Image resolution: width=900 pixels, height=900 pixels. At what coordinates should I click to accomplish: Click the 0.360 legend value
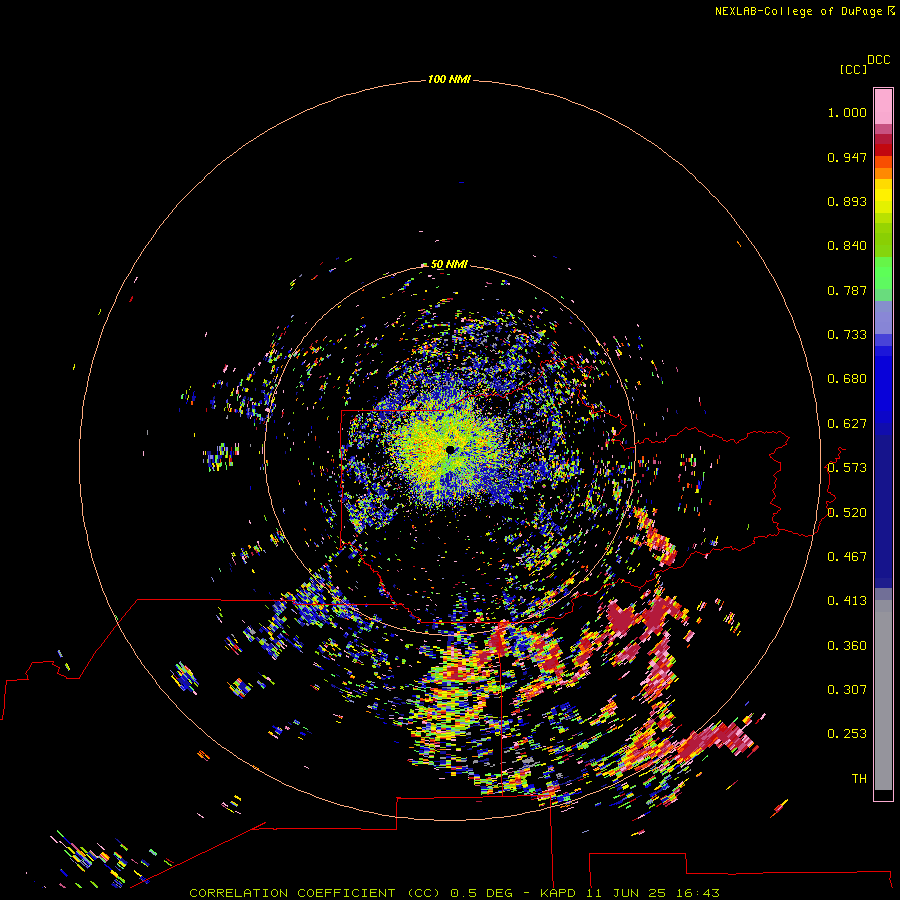[847, 646]
